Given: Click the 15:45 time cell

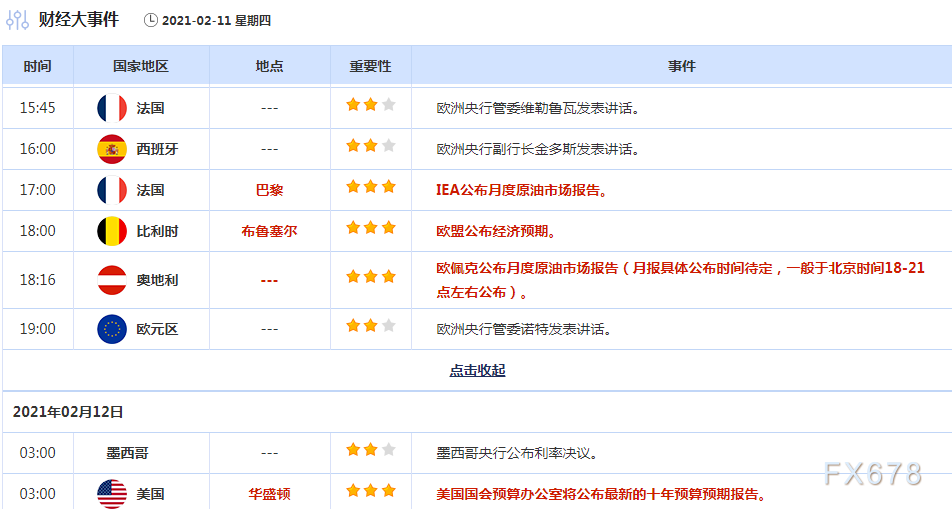Looking at the screenshot, I should [x=38, y=108].
